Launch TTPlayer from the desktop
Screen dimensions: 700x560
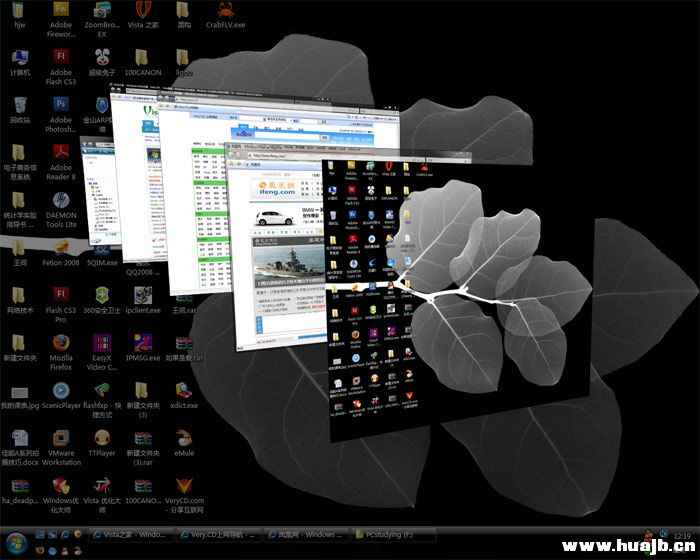tap(102, 440)
